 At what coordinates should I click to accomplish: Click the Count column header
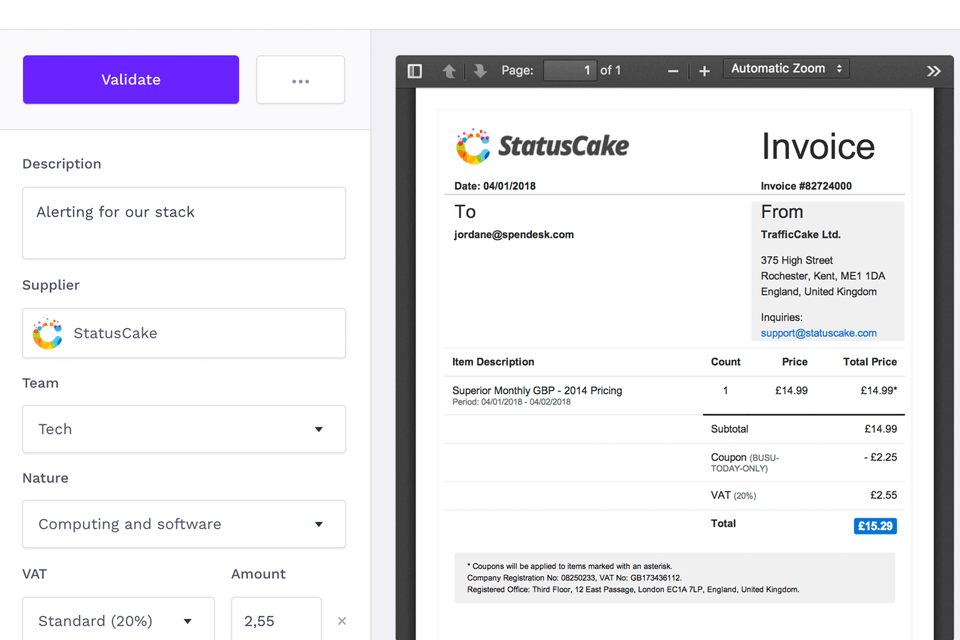pos(726,362)
